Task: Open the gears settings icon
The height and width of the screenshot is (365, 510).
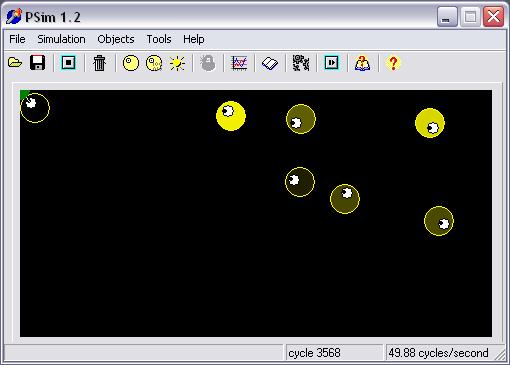Action: [x=301, y=63]
